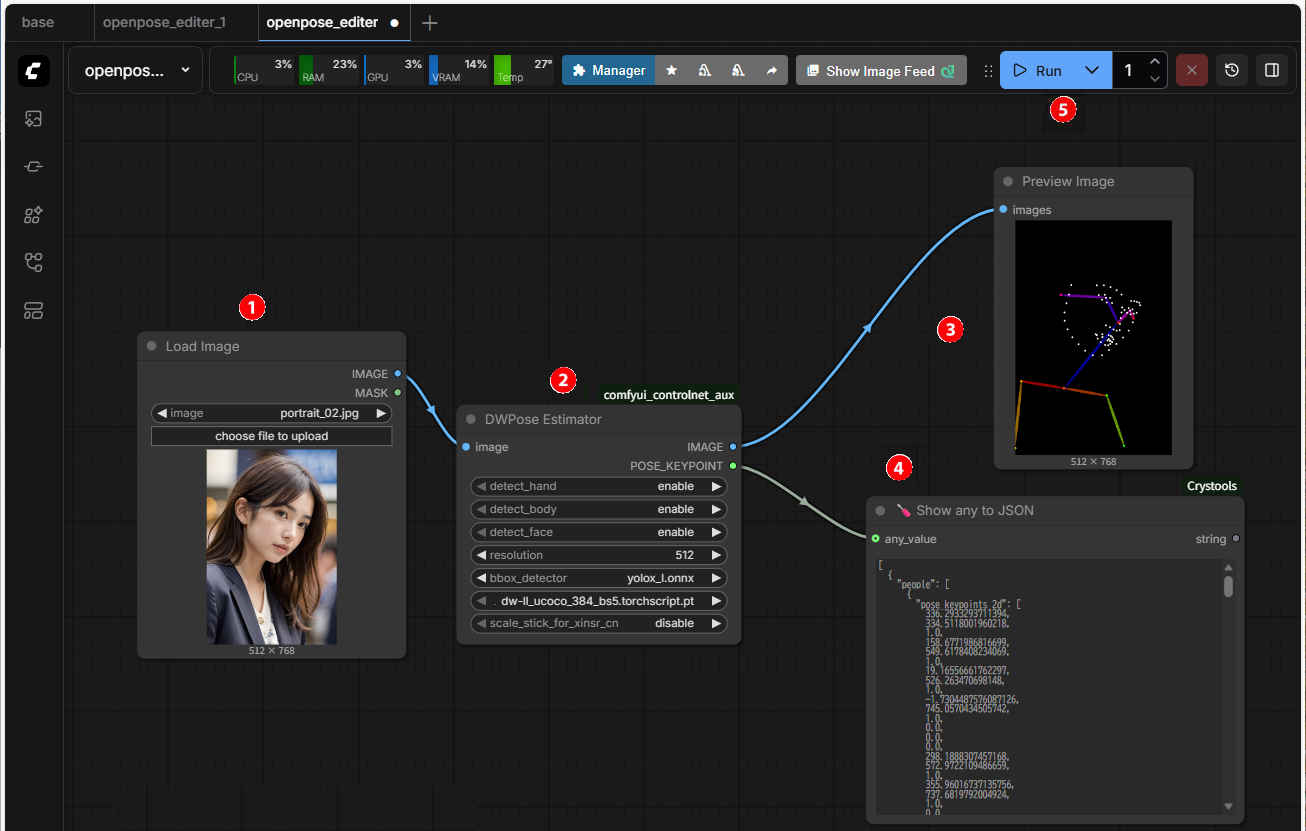Click the star icon beside Manager
The width and height of the screenshot is (1306, 831).
tap(672, 71)
